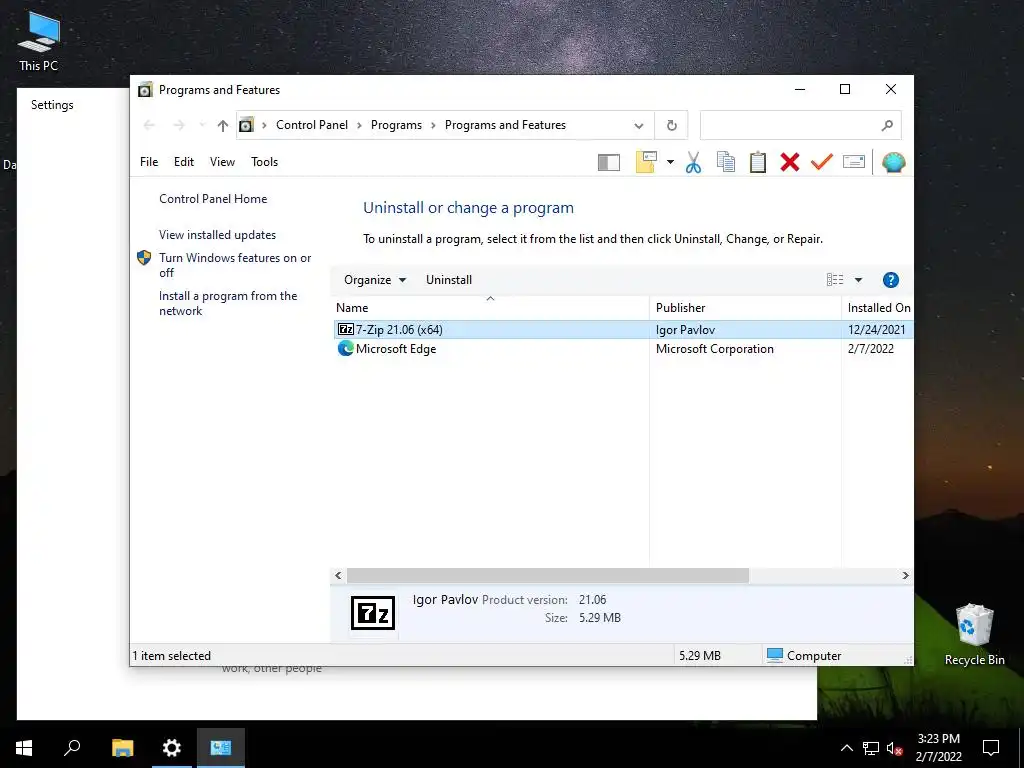Sort by Installed On column header
Image resolution: width=1024 pixels, height=768 pixels.
point(878,308)
